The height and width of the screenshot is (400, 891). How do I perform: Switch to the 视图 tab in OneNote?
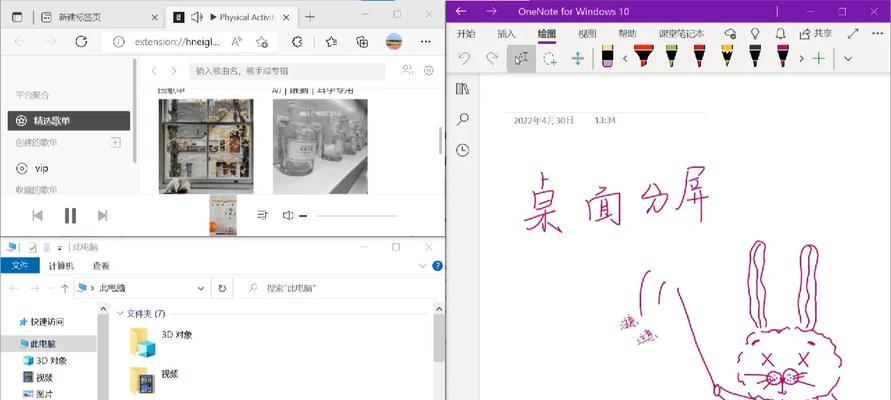pyautogui.click(x=587, y=34)
